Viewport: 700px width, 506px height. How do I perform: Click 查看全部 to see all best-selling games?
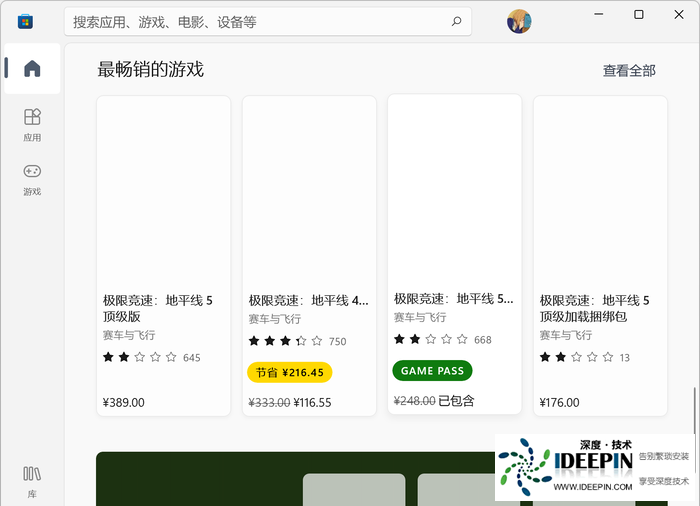pos(629,71)
